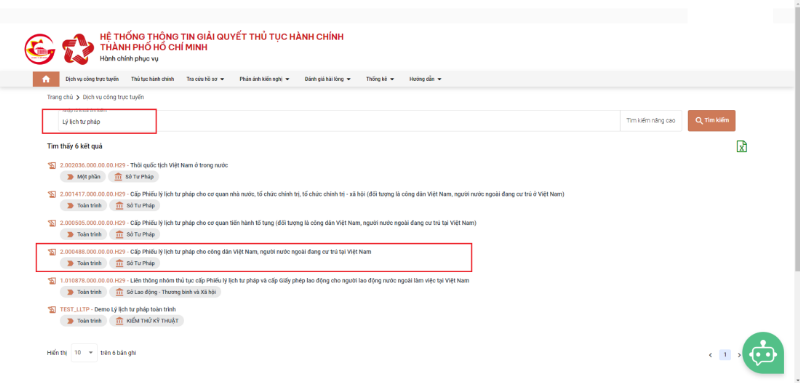Image resolution: width=800 pixels, height=383 pixels.
Task: Open the Thủ tục hành chính menu item
Action: [x=153, y=79]
